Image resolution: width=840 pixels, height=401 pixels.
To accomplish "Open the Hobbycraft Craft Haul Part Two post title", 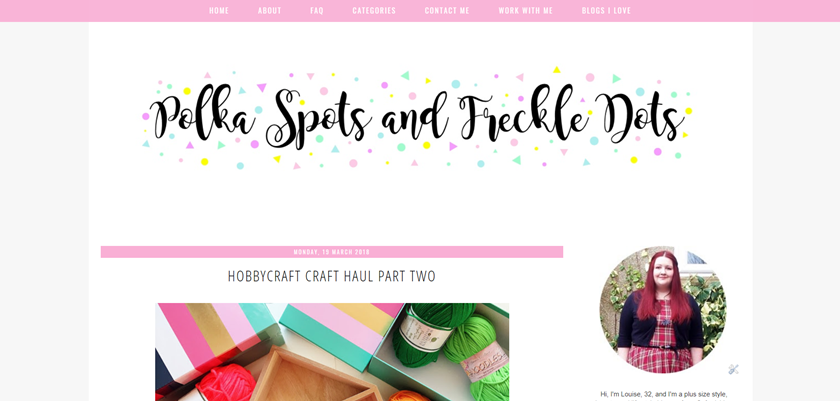I will (332, 276).
